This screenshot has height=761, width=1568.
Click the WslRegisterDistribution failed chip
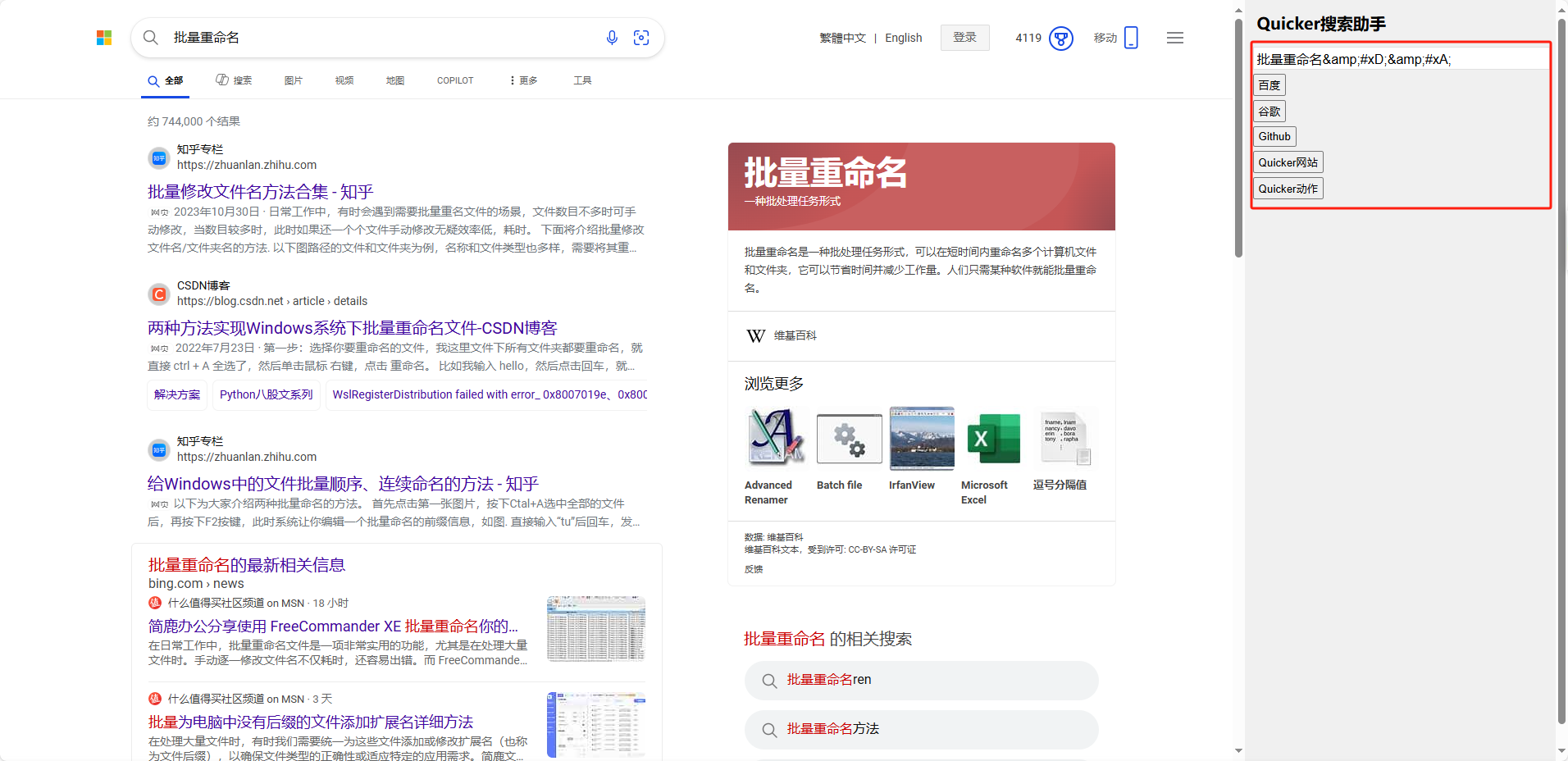[487, 394]
